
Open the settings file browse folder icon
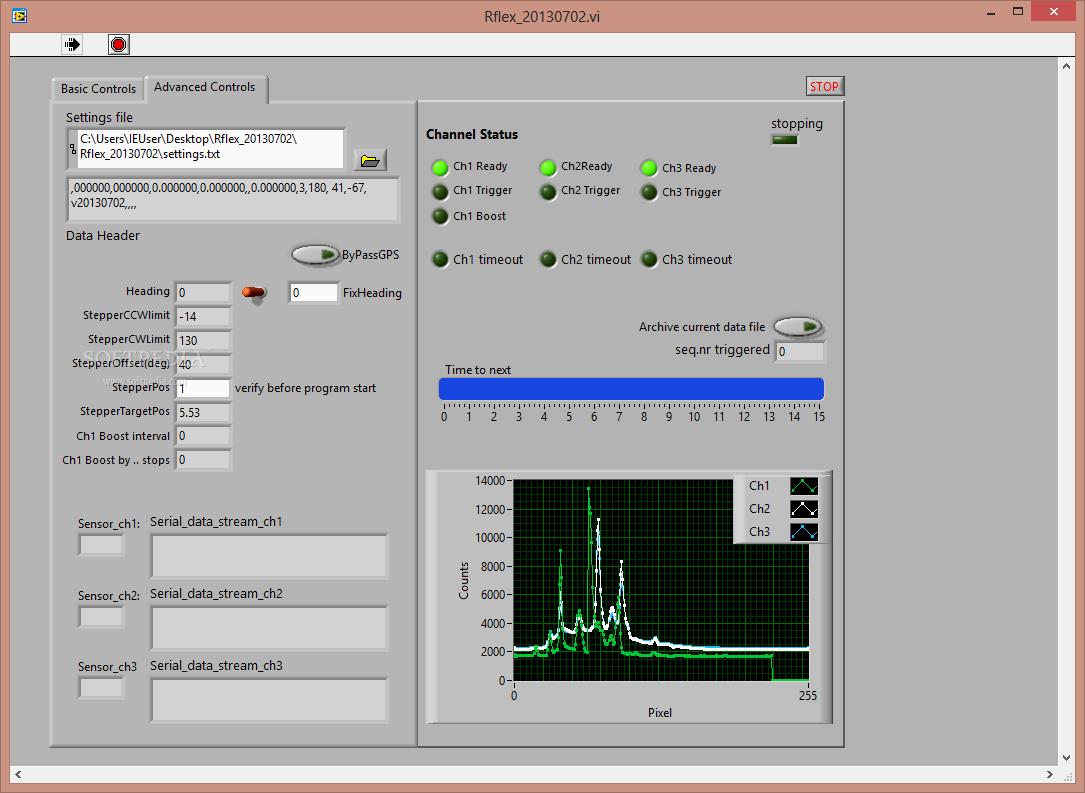370,161
